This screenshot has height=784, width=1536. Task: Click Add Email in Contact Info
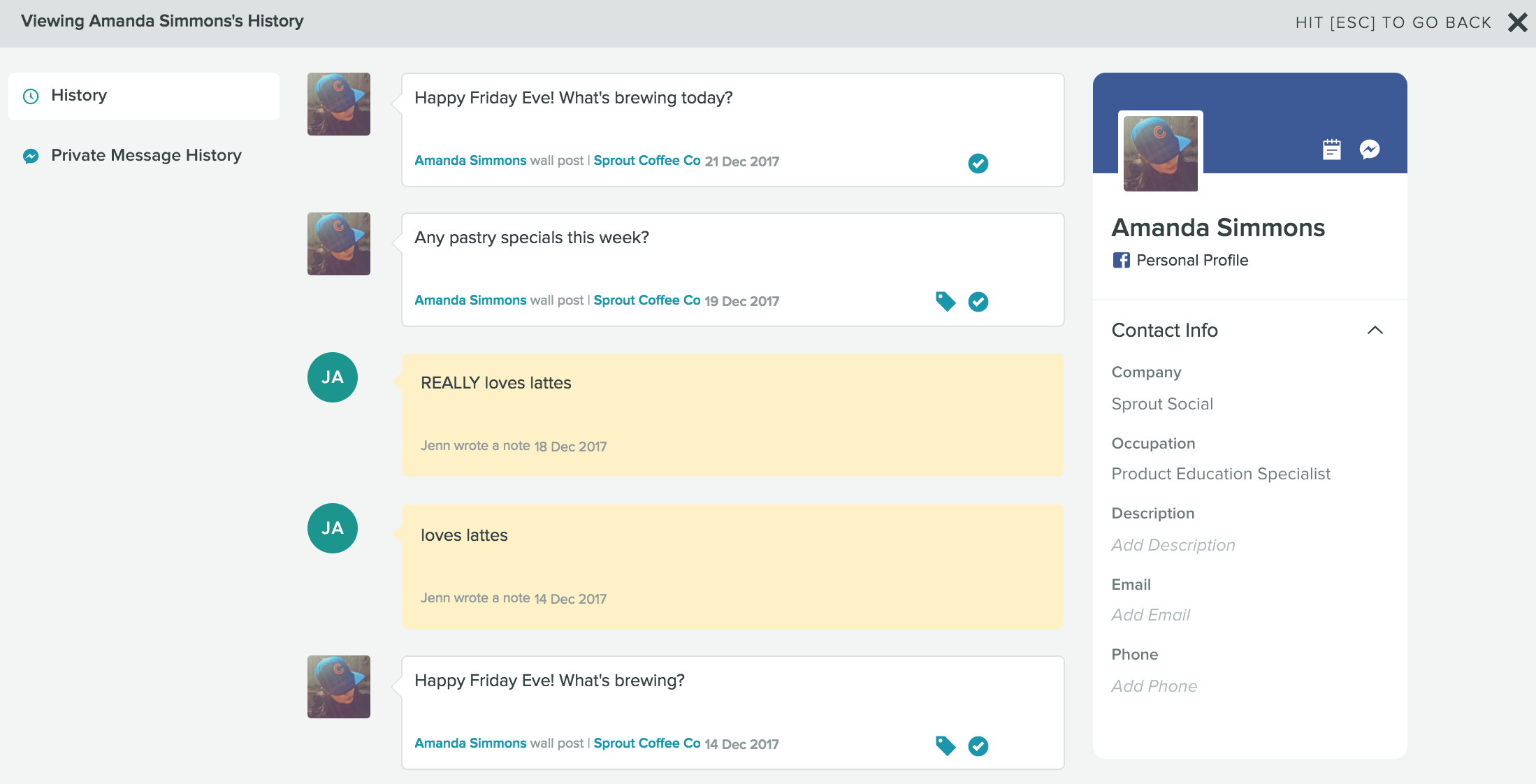[x=1150, y=614]
